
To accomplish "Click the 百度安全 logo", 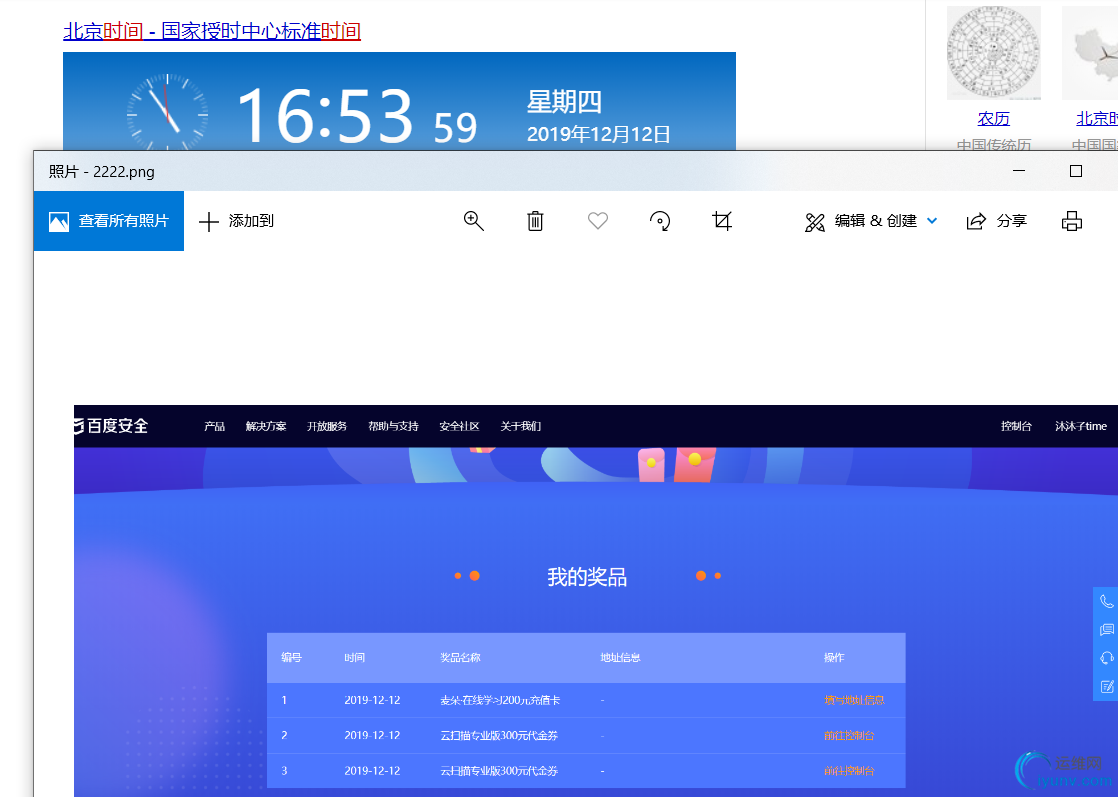I will (111, 426).
